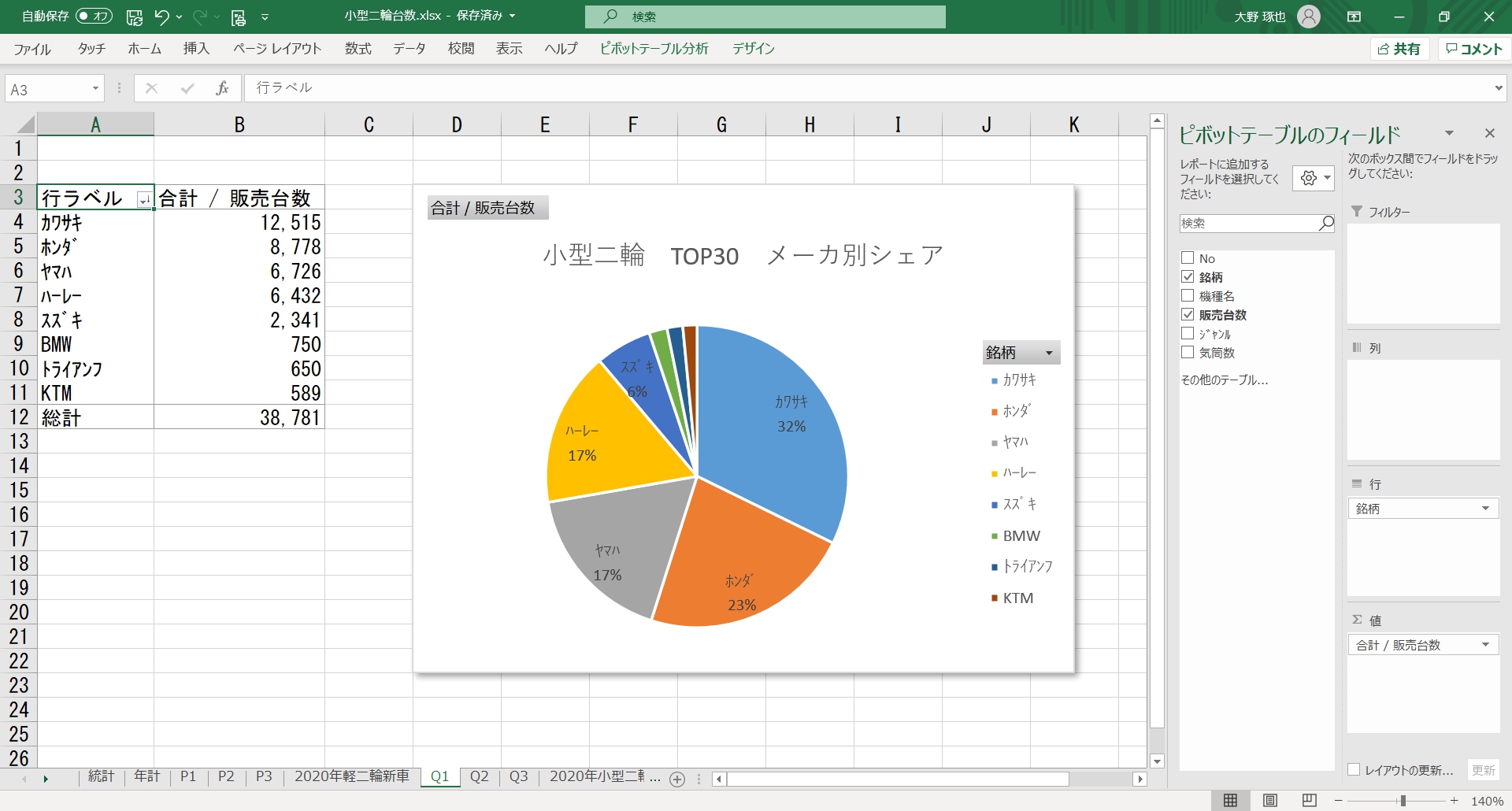This screenshot has height=811, width=1512.
Task: Toggle the 自動保存 AutoSave switch
Action: tap(94, 17)
